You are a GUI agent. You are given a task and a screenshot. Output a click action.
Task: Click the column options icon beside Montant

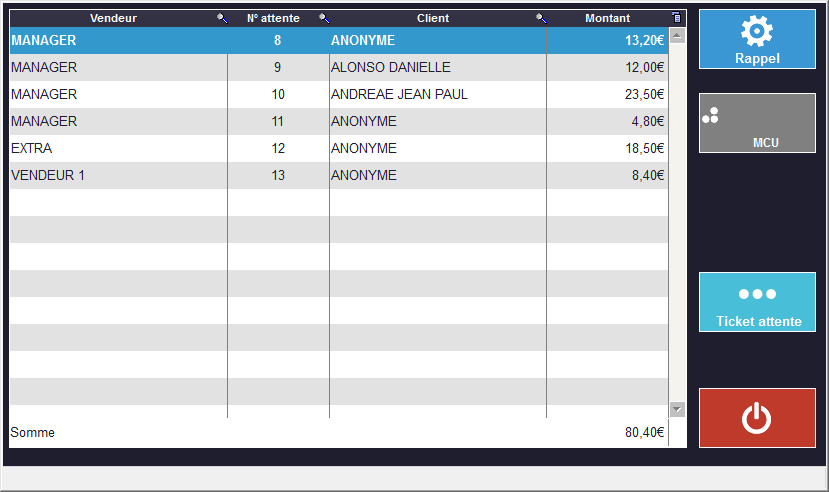677,18
